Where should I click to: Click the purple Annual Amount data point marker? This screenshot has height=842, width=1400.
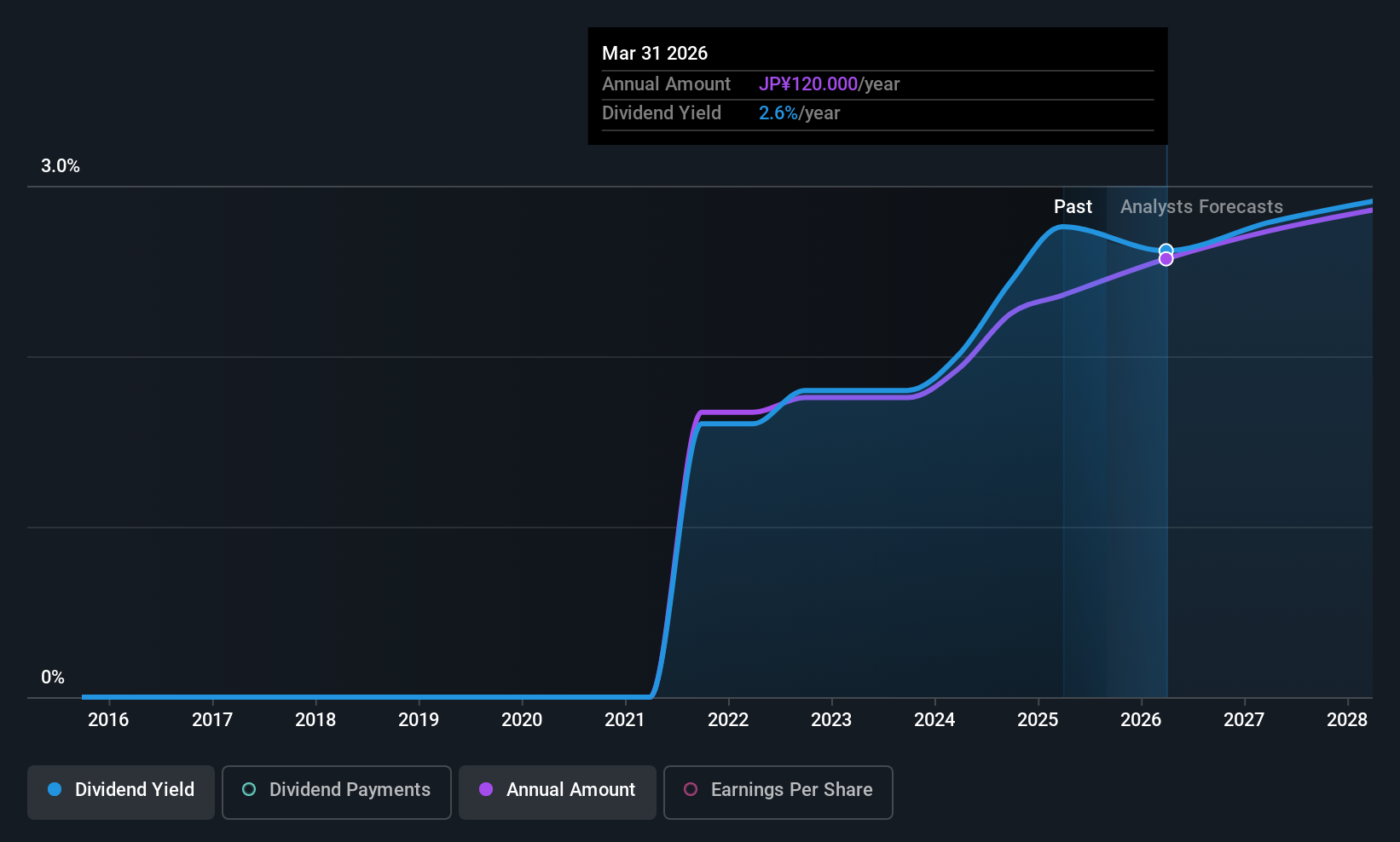tap(1166, 259)
